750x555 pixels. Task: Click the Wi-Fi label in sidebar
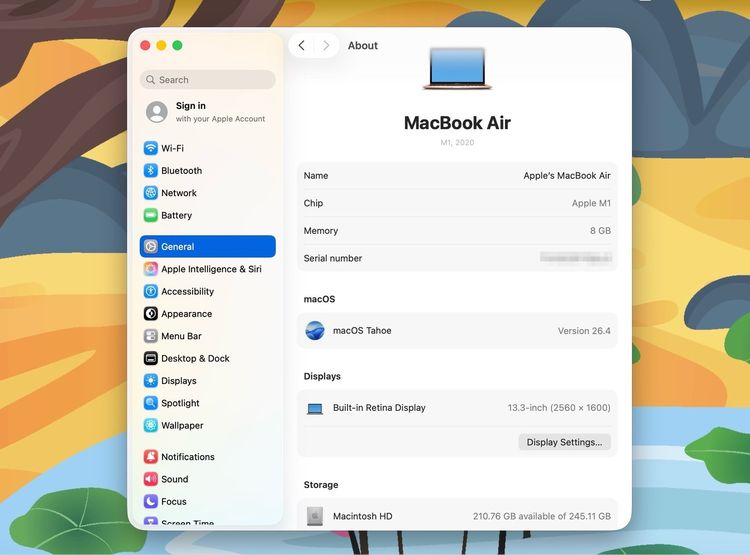click(173, 148)
